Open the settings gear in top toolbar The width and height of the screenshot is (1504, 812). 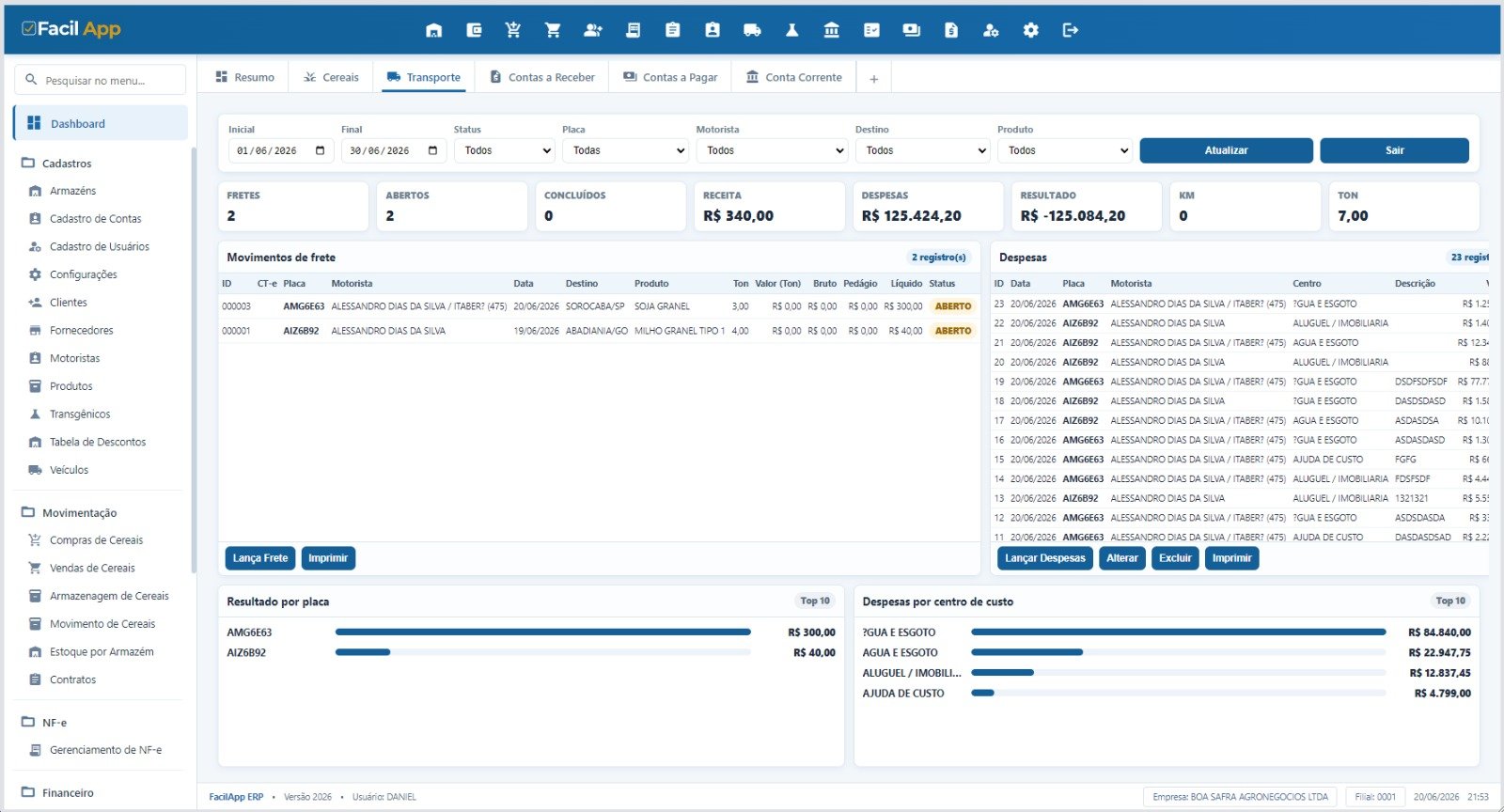[x=1031, y=30]
